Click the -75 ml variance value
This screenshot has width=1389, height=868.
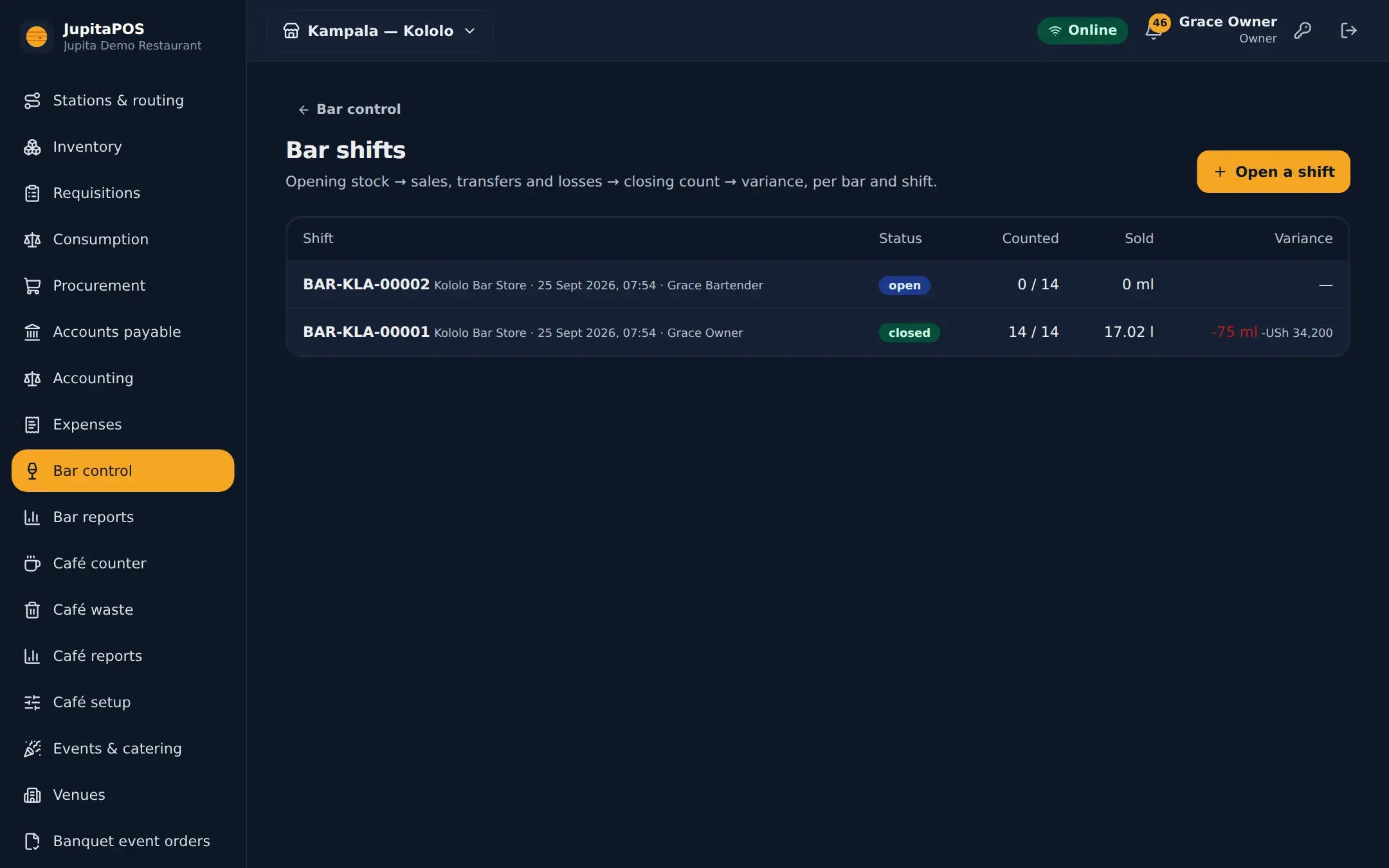point(1234,332)
